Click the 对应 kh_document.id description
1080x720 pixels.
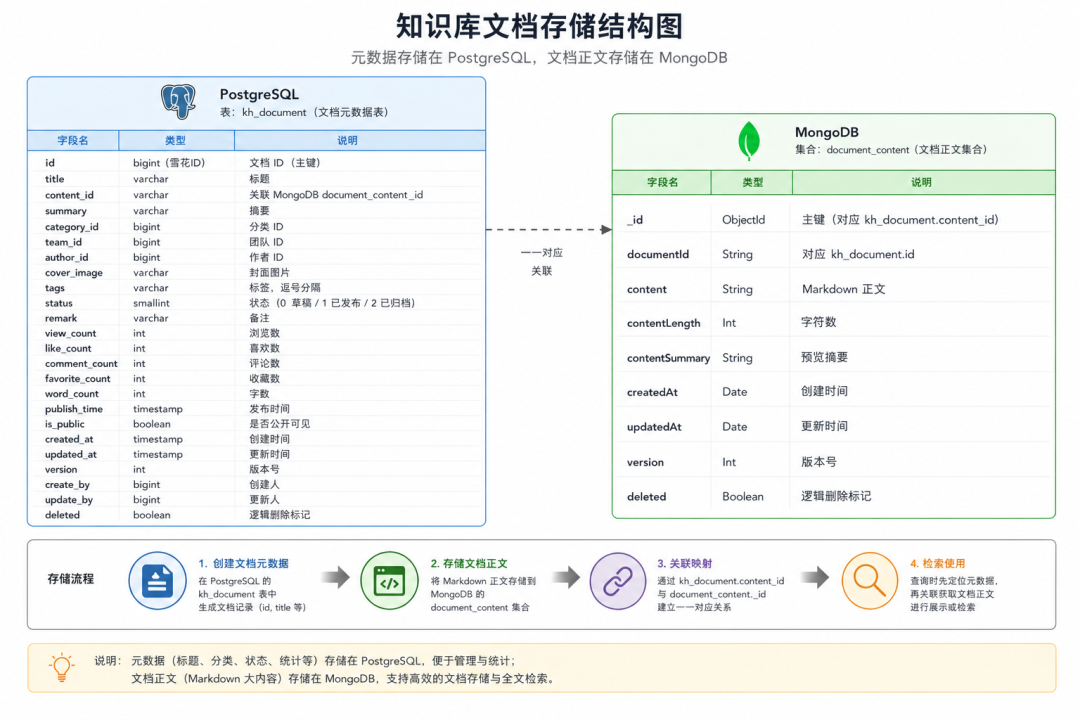858,254
